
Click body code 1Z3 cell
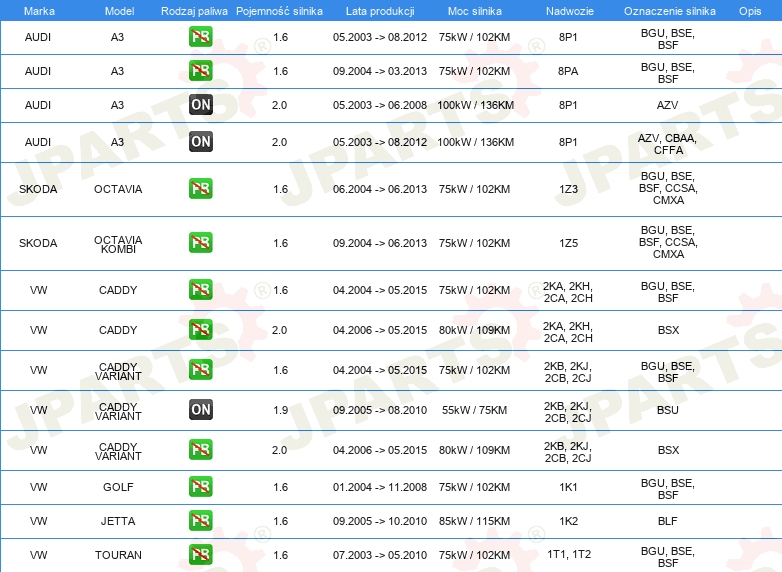point(569,189)
